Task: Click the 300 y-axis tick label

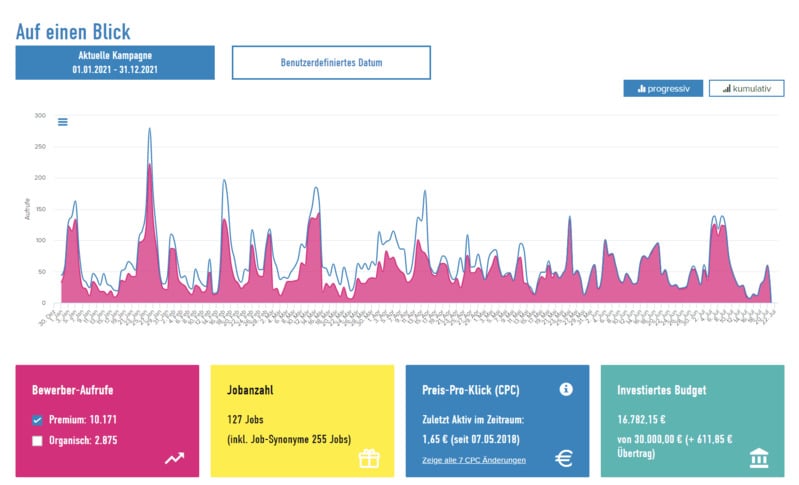Action: (x=40, y=116)
